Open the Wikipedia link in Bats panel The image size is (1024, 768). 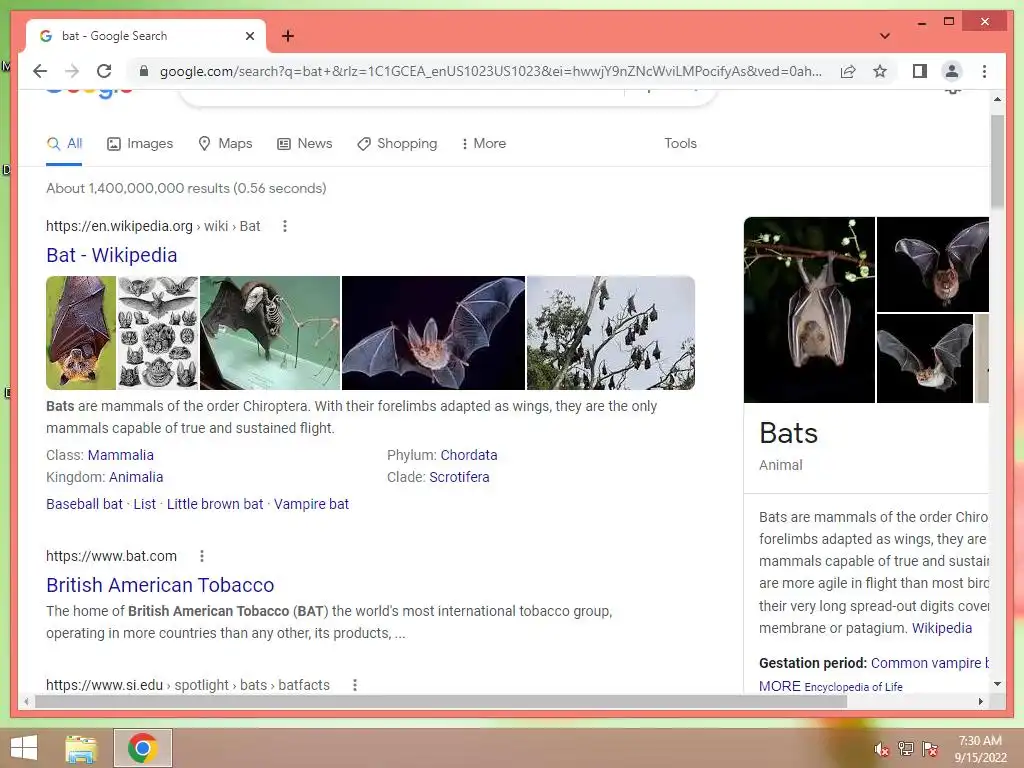coord(942,628)
